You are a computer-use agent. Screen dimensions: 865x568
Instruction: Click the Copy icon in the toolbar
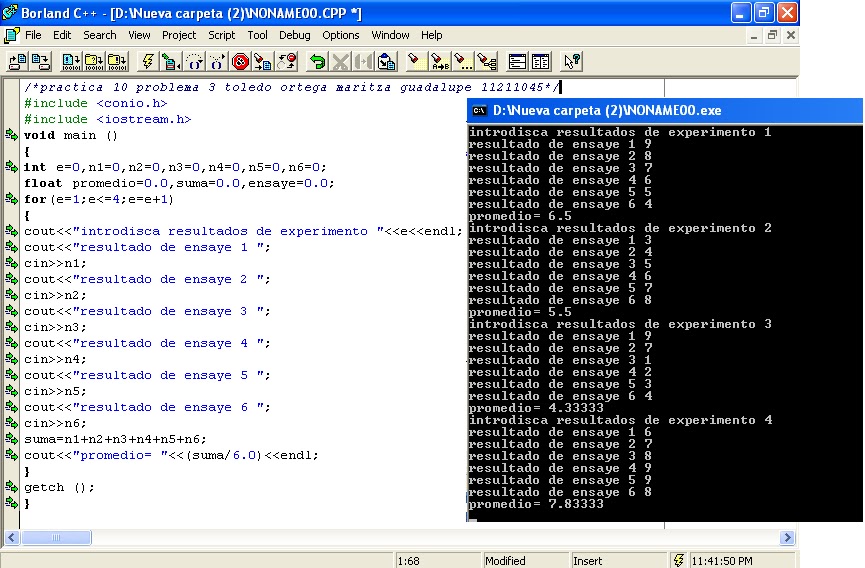[x=364, y=62]
